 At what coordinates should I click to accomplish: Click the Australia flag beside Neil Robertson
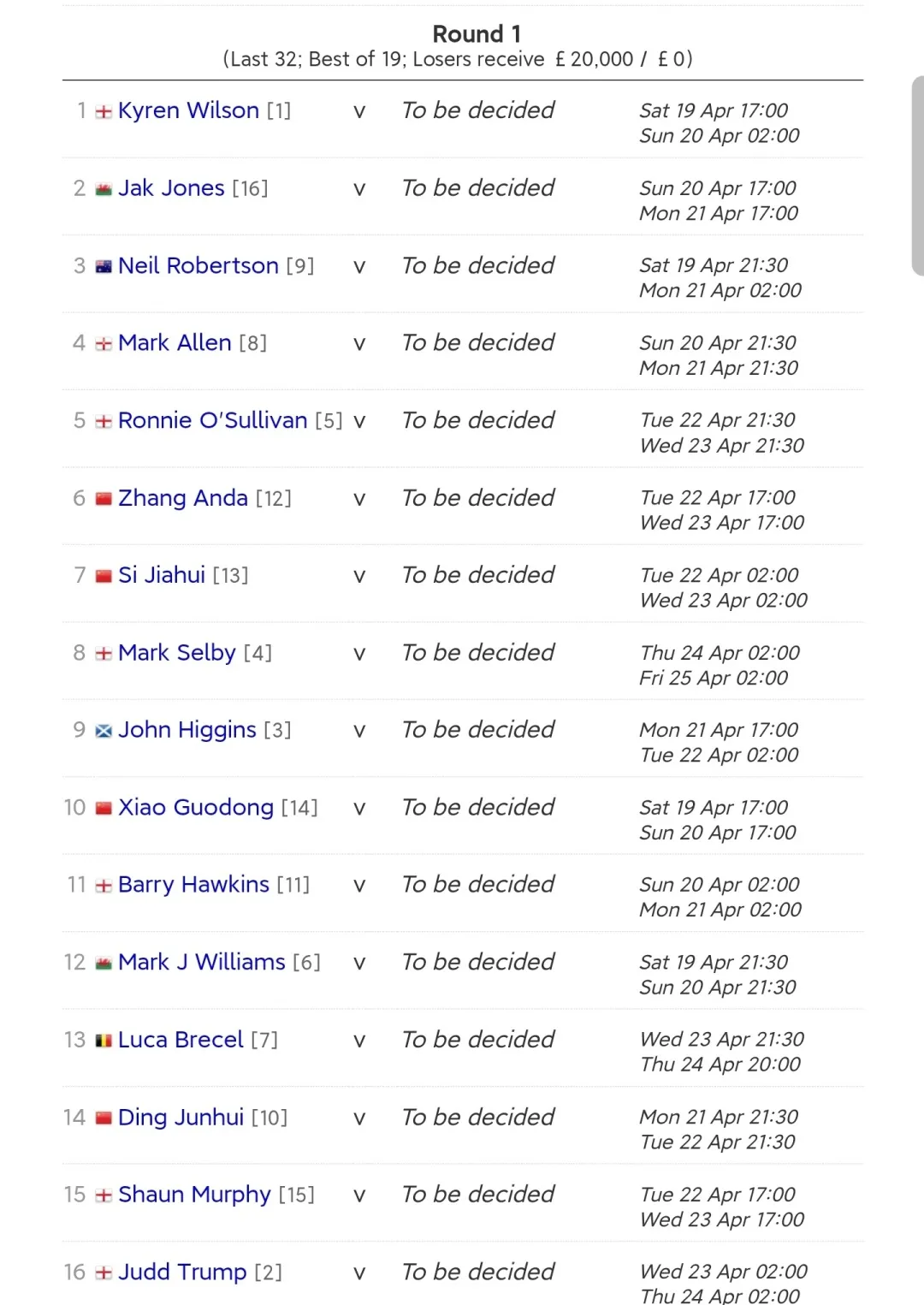(104, 267)
